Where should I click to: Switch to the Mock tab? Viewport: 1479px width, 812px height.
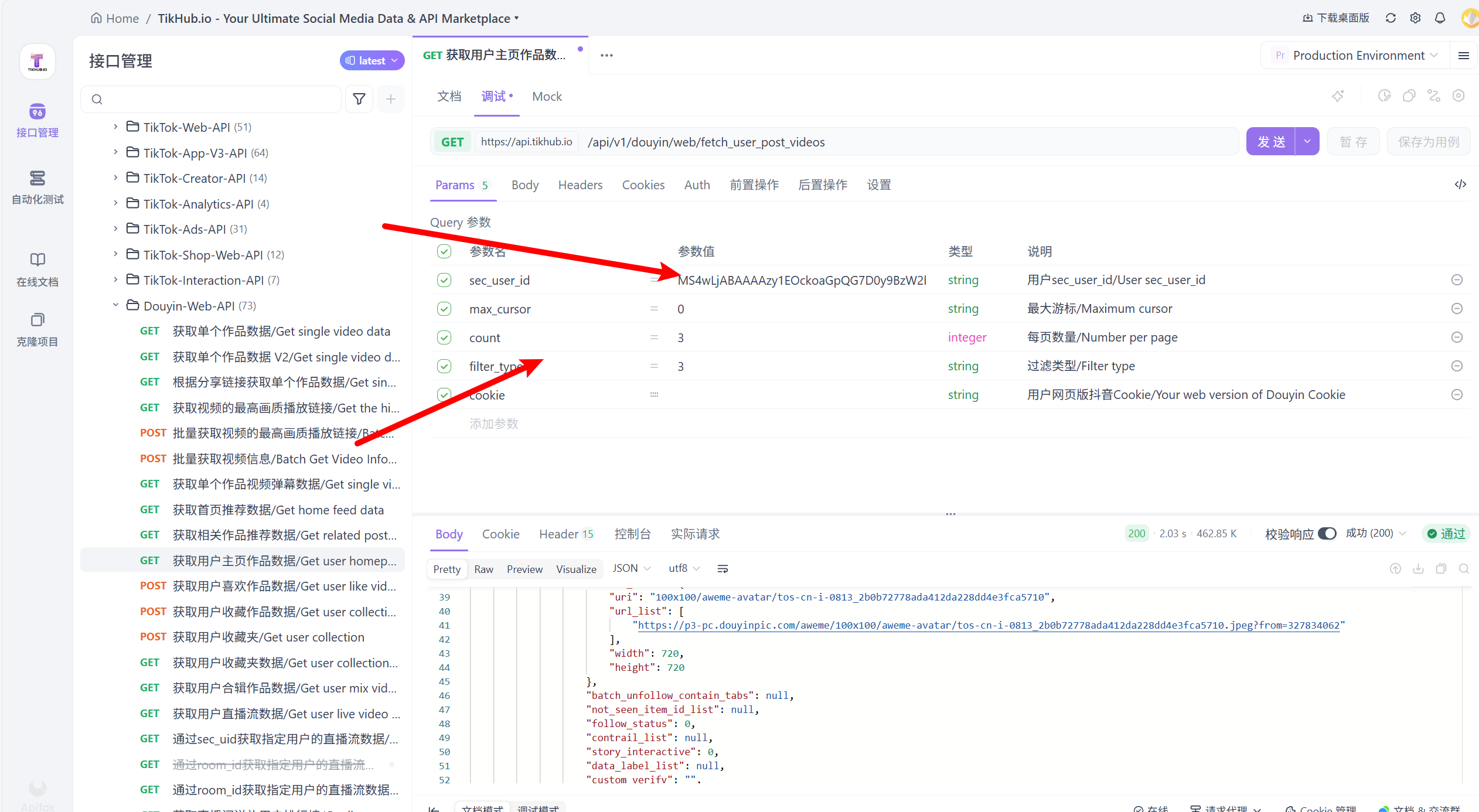coord(546,97)
